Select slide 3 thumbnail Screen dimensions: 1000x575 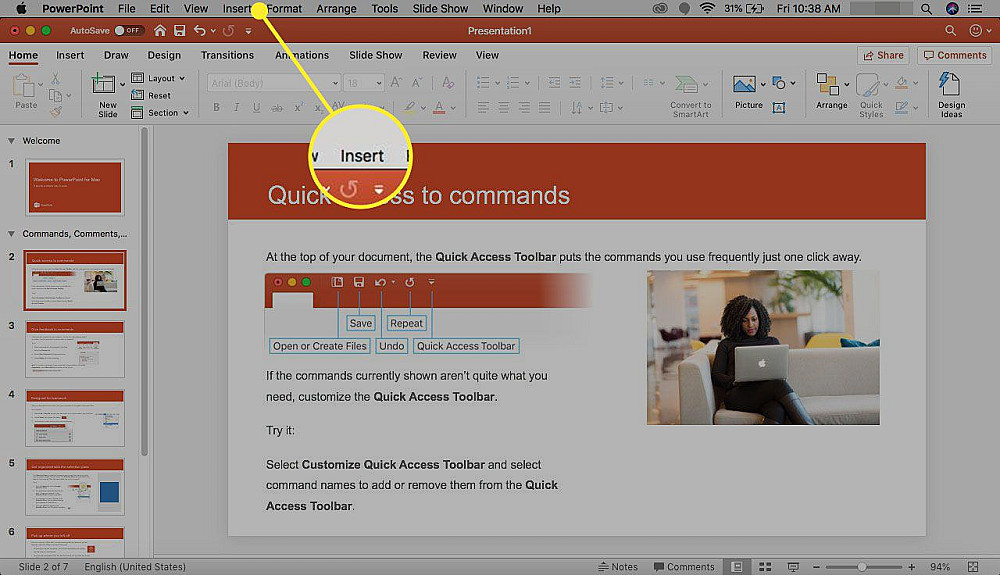tap(75, 349)
